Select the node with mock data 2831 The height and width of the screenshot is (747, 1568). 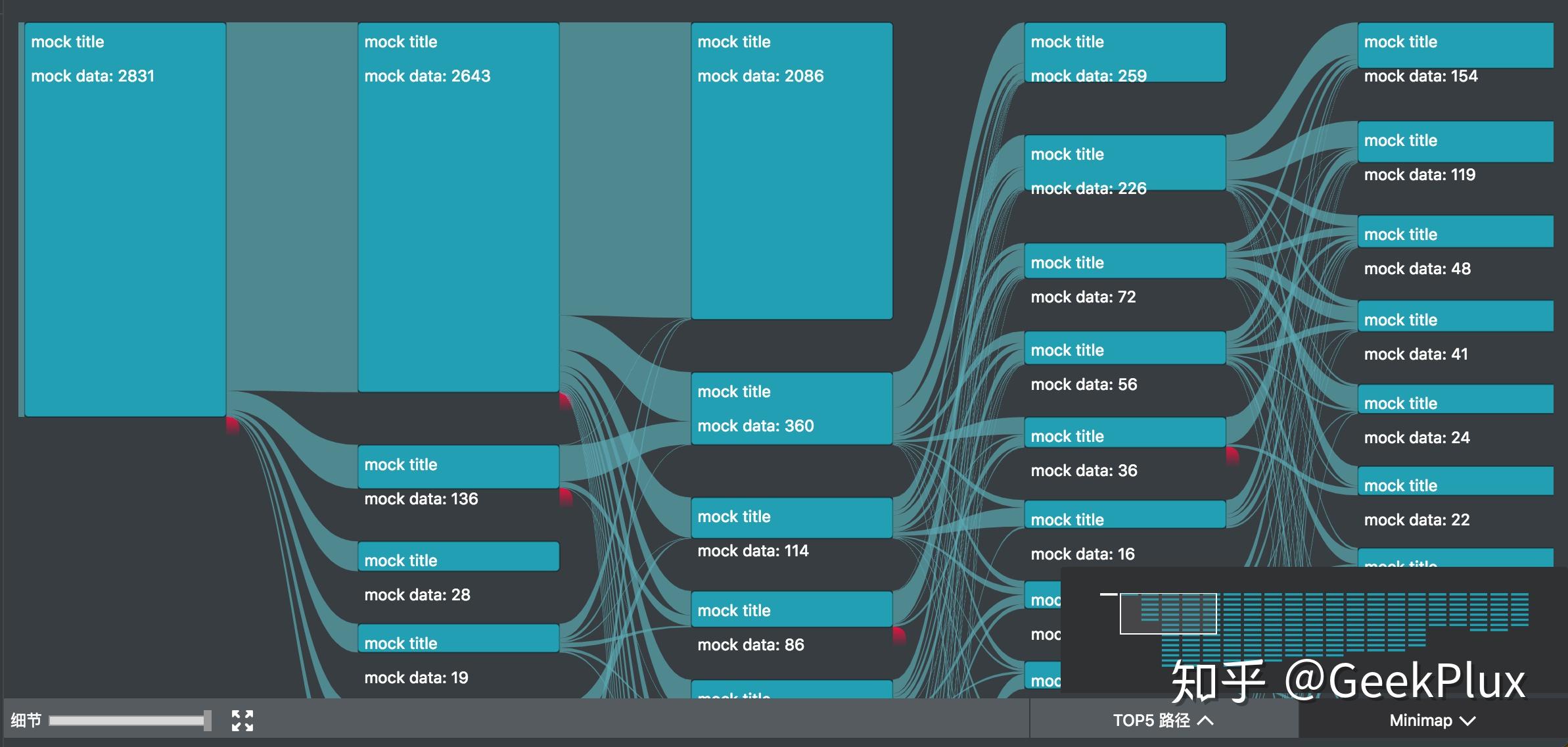coord(125,219)
